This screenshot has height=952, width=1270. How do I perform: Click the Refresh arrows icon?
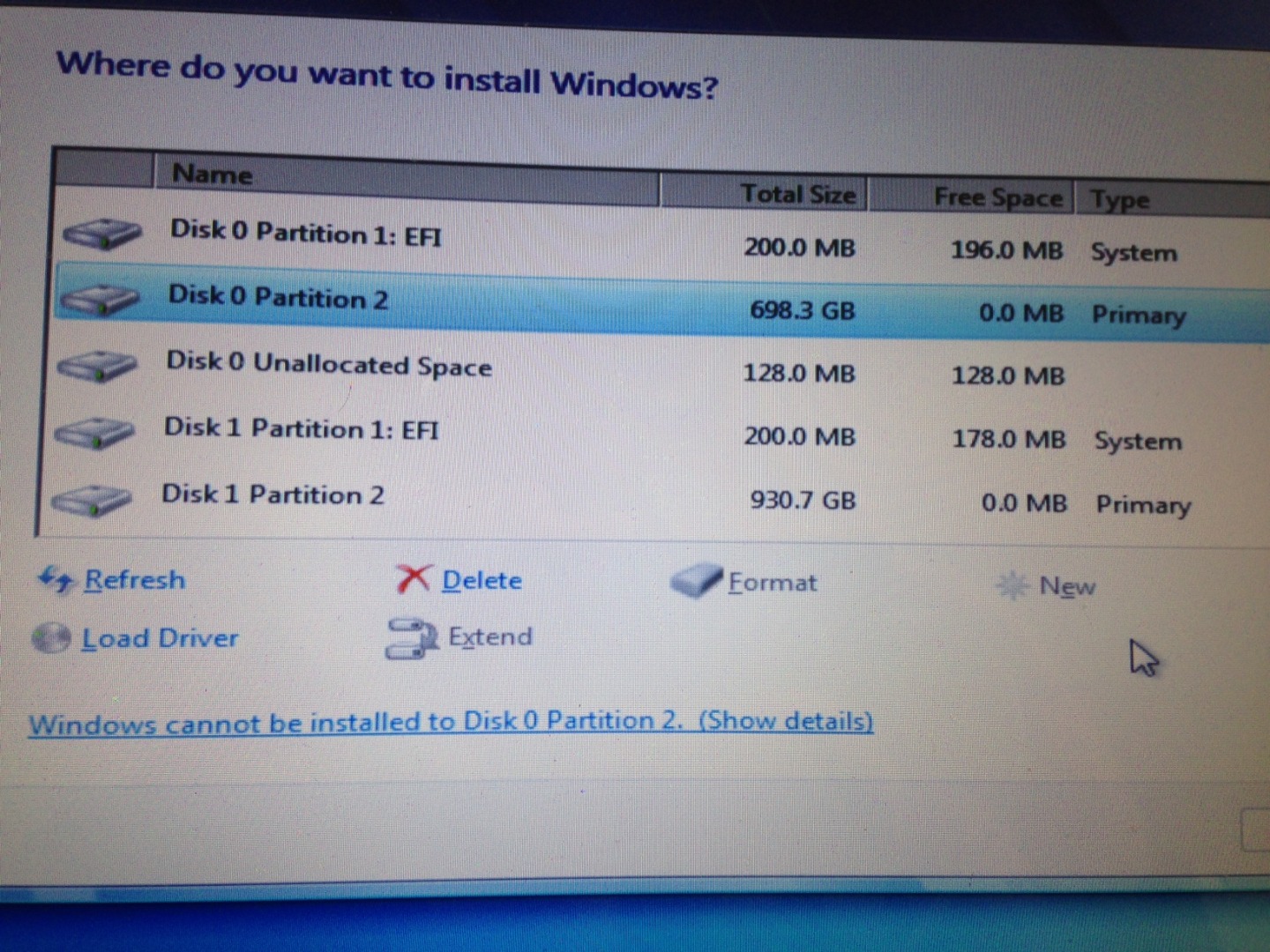pos(56,580)
